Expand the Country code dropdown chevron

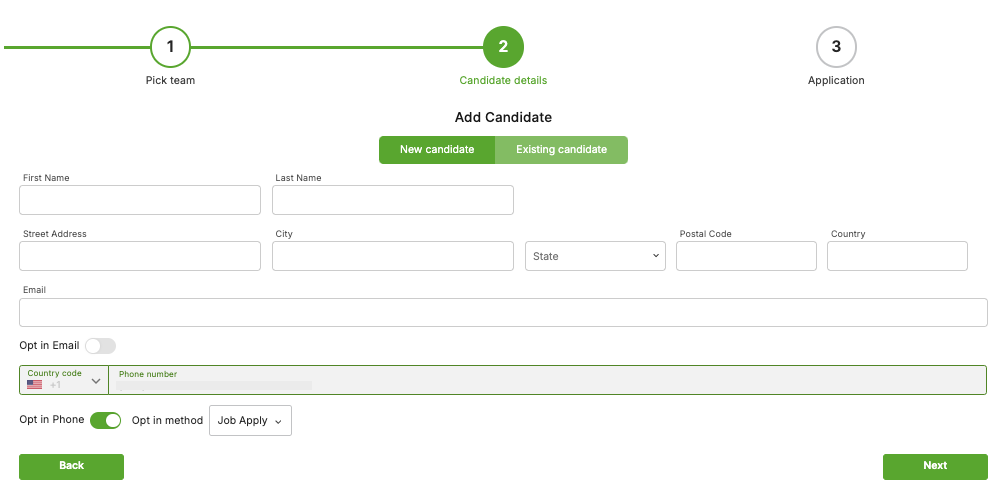pyautogui.click(x=96, y=381)
